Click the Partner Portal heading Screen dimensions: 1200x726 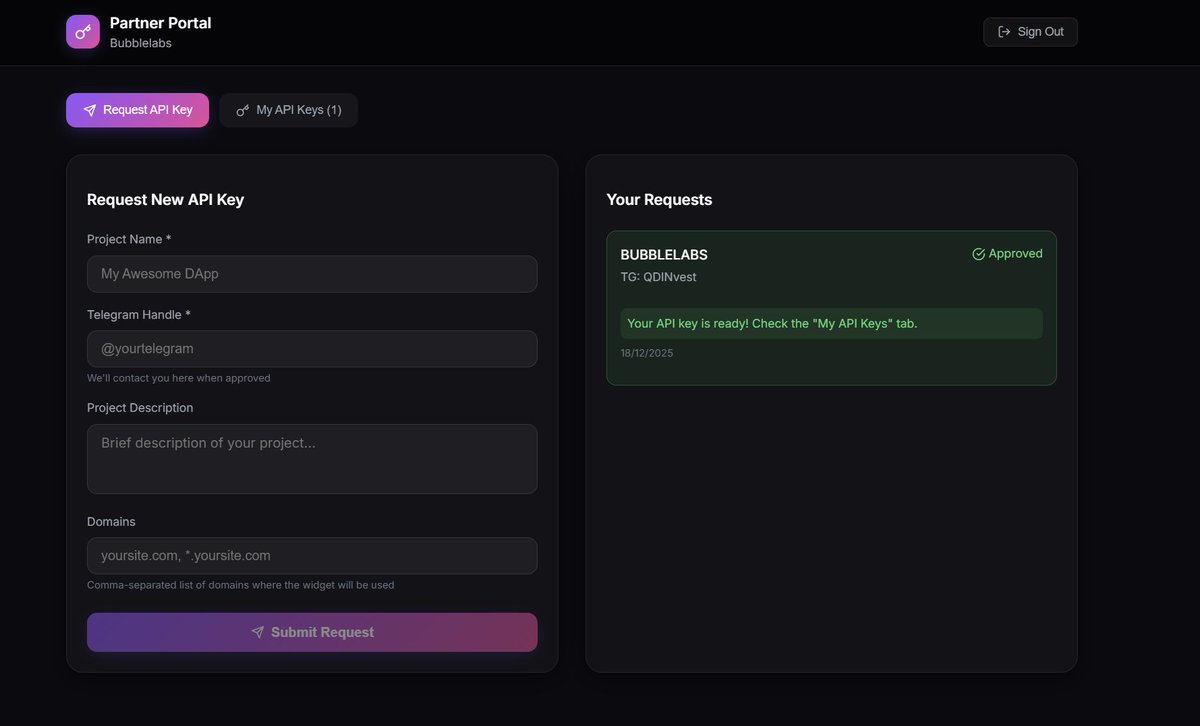point(160,23)
